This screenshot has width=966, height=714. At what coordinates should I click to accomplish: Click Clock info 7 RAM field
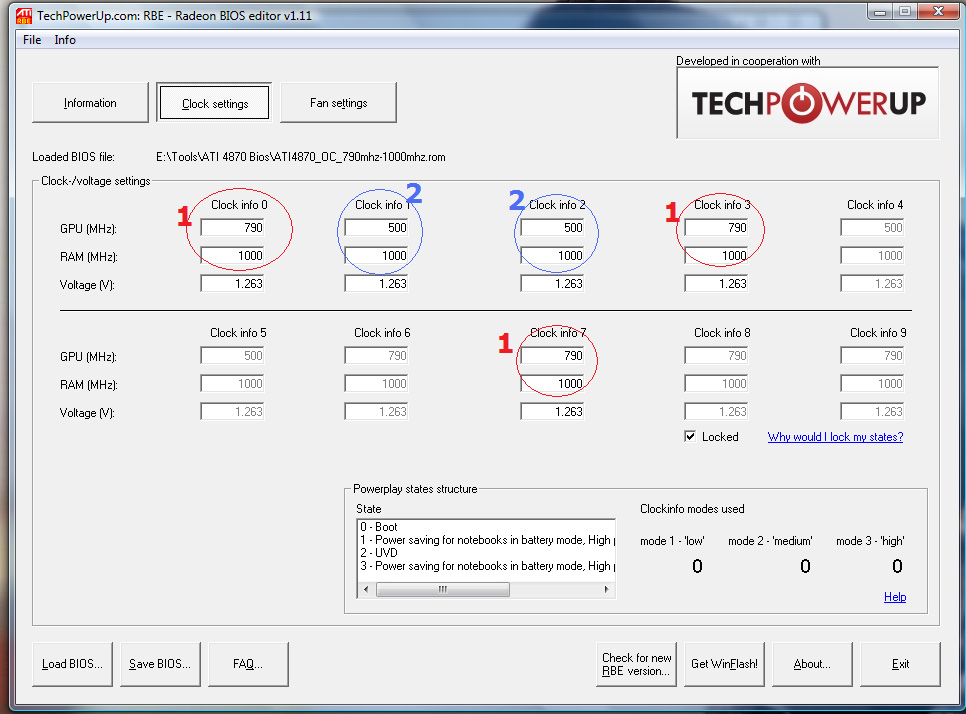pyautogui.click(x=553, y=384)
